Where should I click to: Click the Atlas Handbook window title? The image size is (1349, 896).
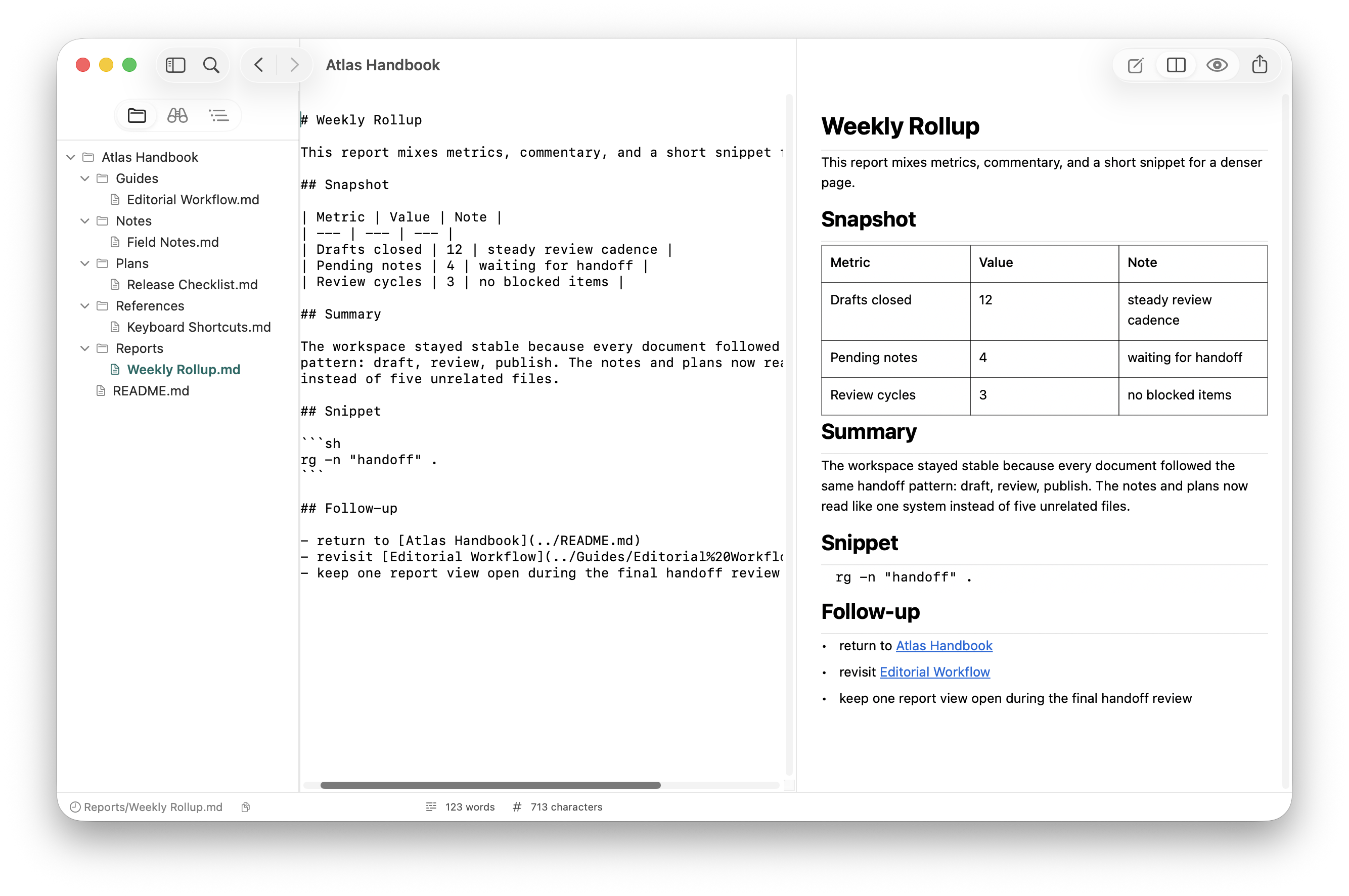coord(383,65)
